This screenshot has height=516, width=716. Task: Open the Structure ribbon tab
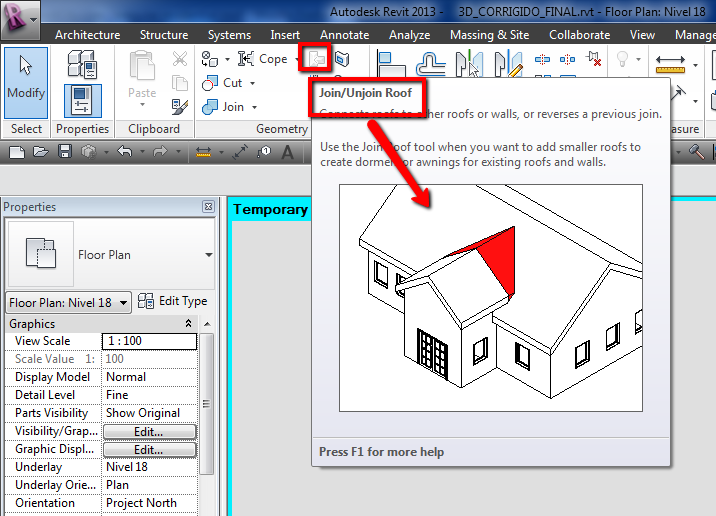(x=164, y=35)
